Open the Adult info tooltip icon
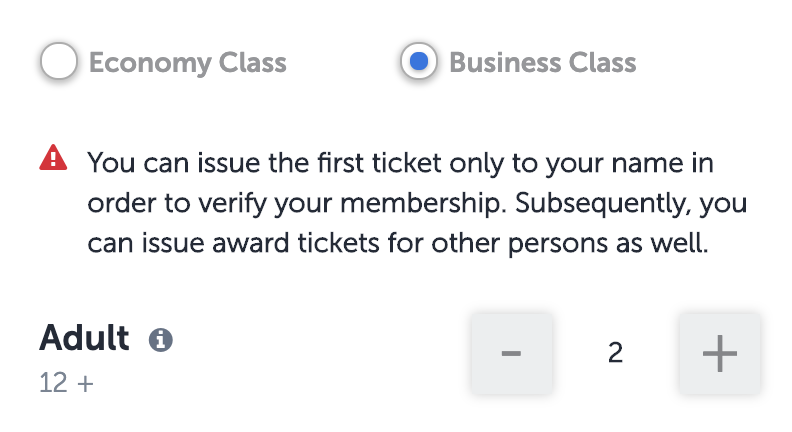Viewport: 792px width, 432px height. (160, 340)
